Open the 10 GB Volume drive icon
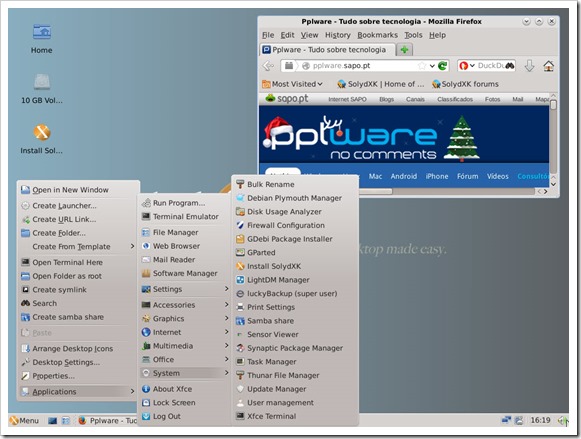Image resolution: width=581 pixels, height=439 pixels. [42, 89]
